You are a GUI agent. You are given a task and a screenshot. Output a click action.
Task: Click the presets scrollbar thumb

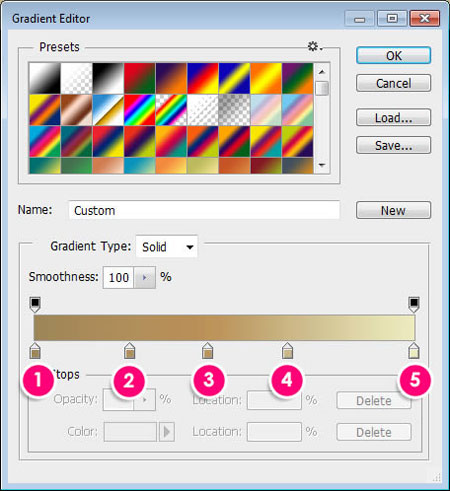[322, 88]
